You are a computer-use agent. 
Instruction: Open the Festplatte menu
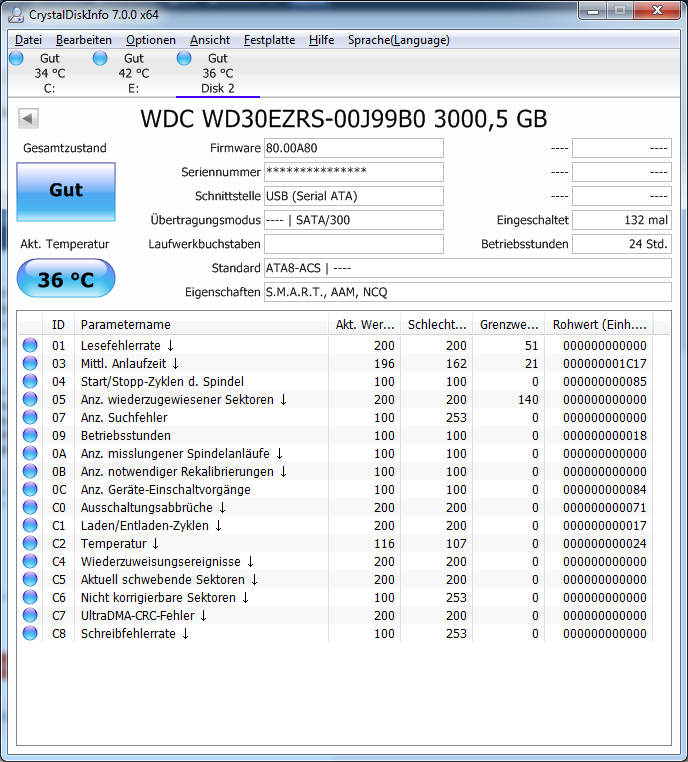coord(269,40)
